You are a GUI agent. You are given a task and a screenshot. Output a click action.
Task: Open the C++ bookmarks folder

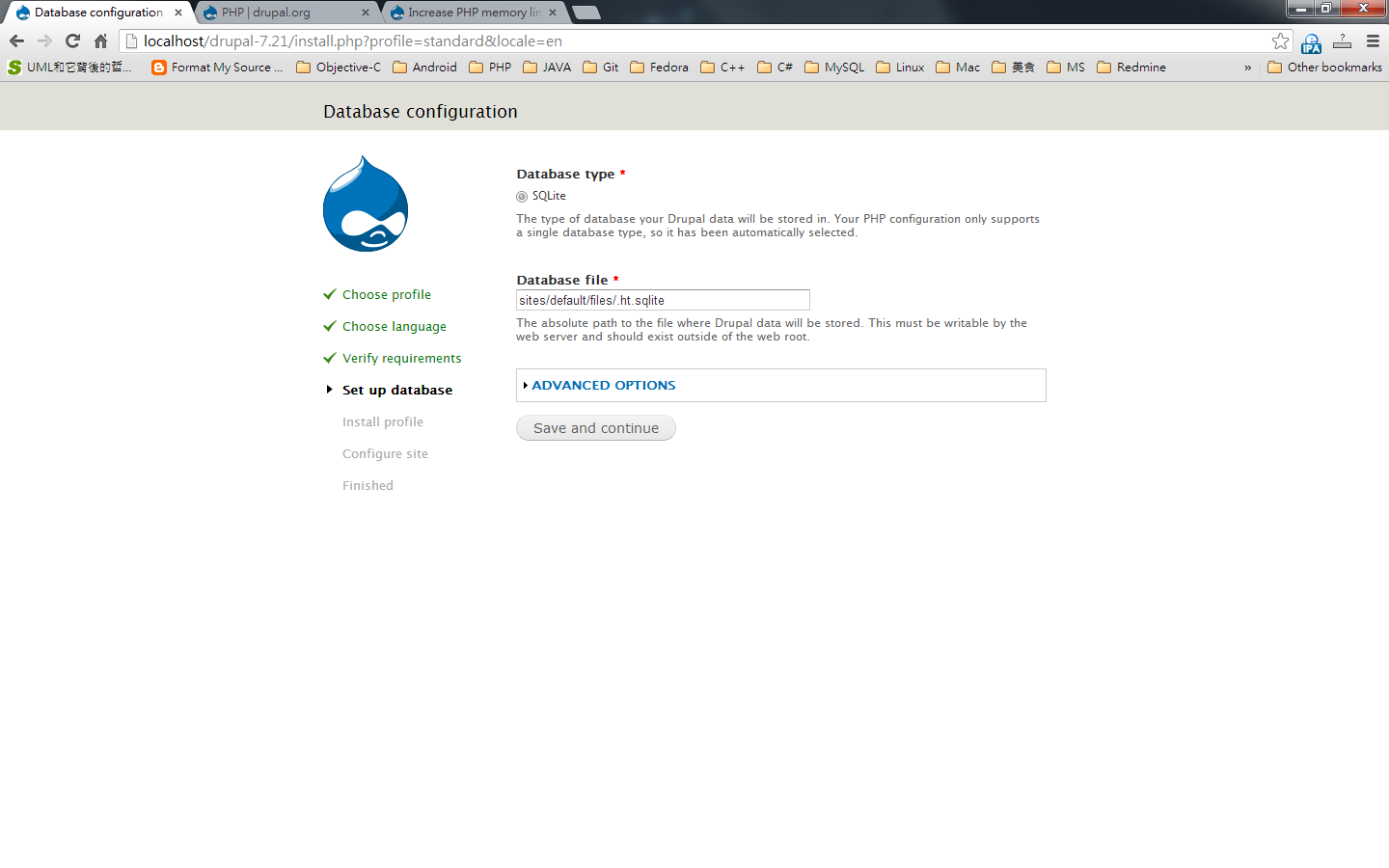722,67
